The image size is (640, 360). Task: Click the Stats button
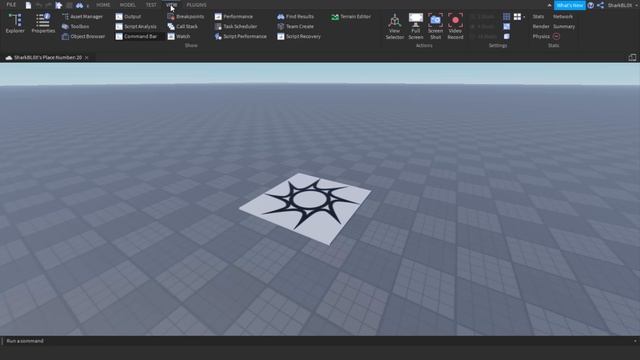pos(538,17)
